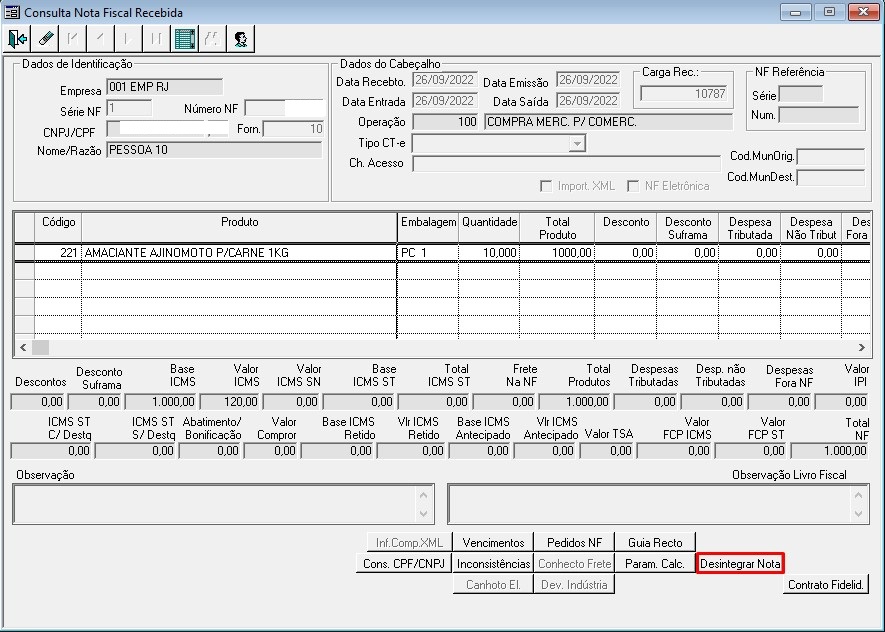Open the Tipo CT-e dropdown
Viewport: 885px width, 632px height.
(576, 143)
